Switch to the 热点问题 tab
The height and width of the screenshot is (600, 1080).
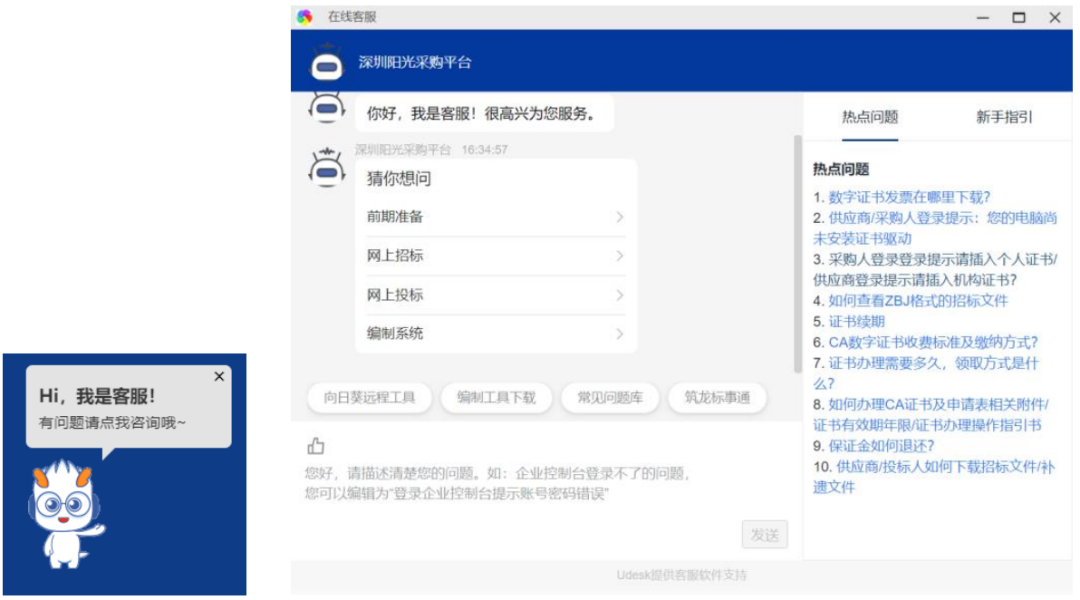pos(869,117)
